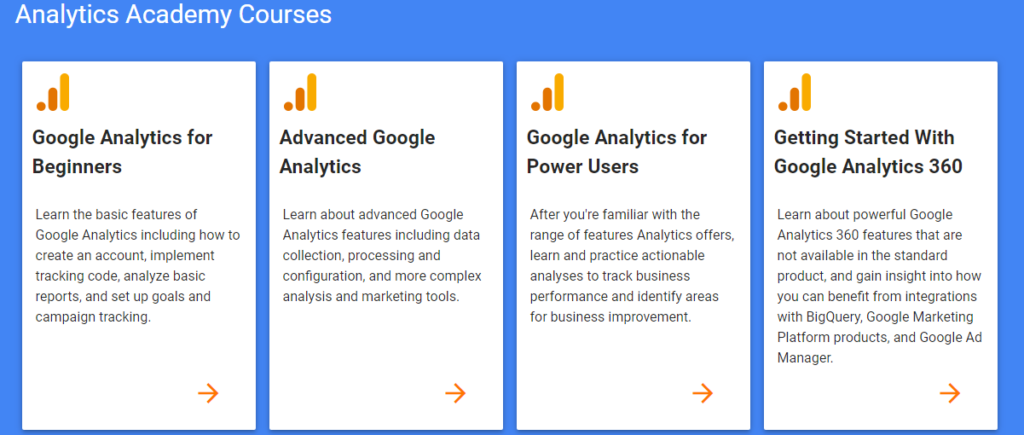Select the Google Analytics for Power Users heading
Viewport: 1024px width, 435px height.
coord(617,152)
